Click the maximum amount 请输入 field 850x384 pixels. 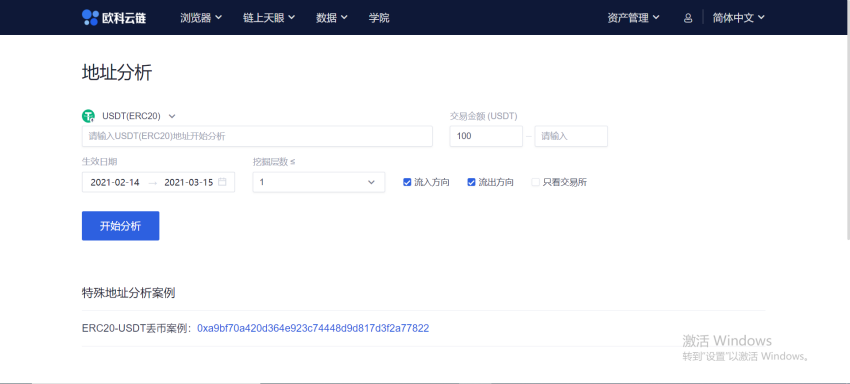point(571,136)
